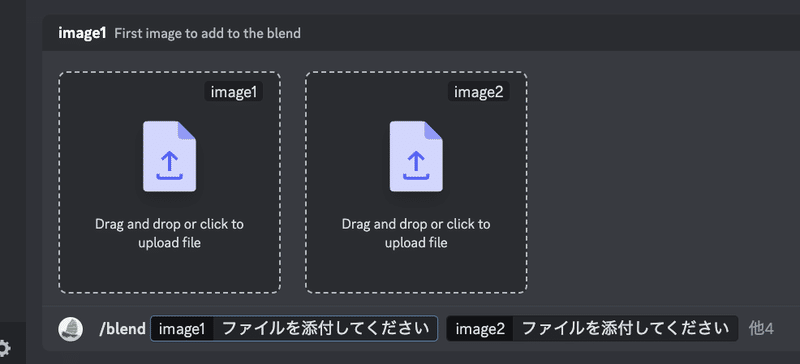
Task: Focus image1 ファイルを添付してください field
Action: tap(294, 329)
